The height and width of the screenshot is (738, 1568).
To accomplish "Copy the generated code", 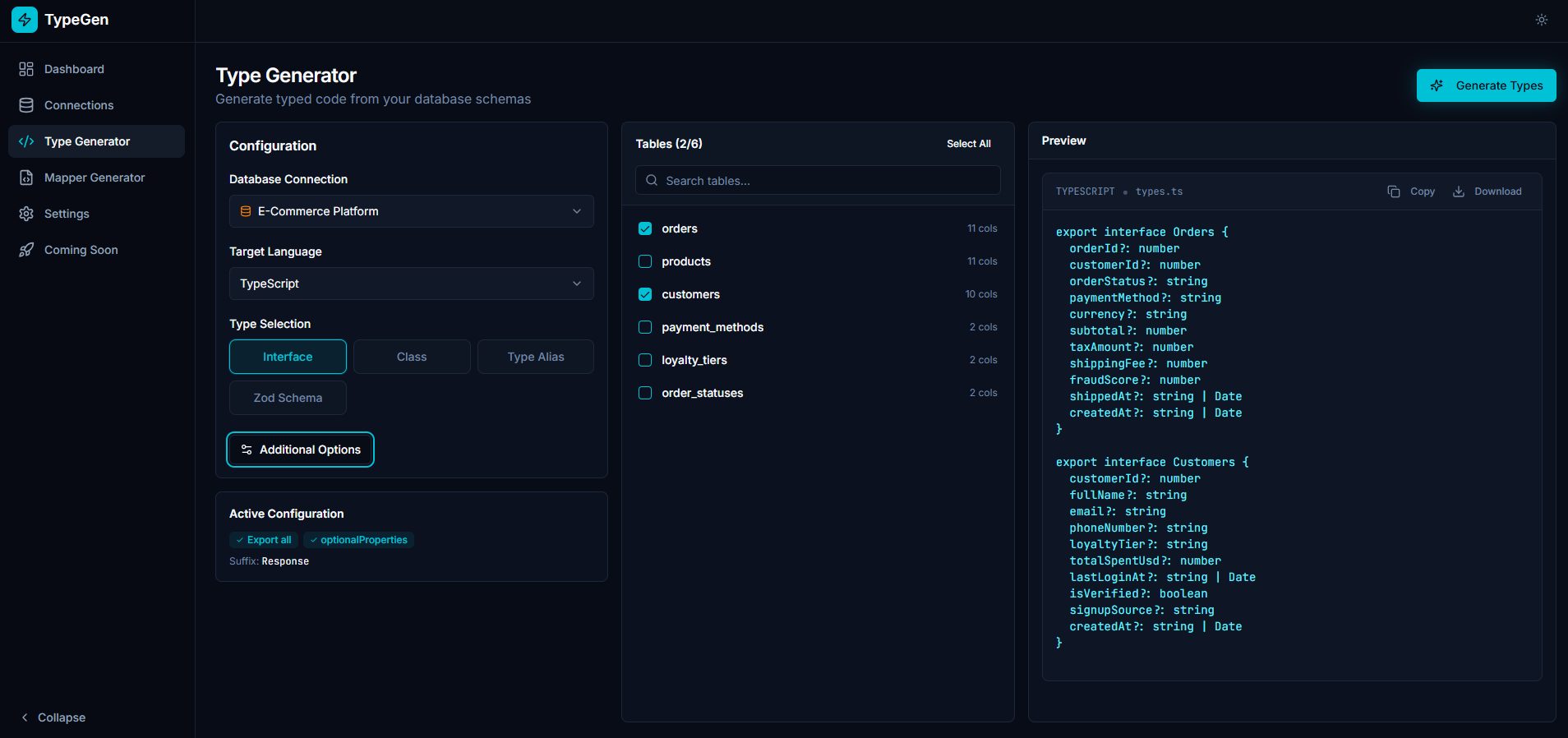I will (1411, 191).
